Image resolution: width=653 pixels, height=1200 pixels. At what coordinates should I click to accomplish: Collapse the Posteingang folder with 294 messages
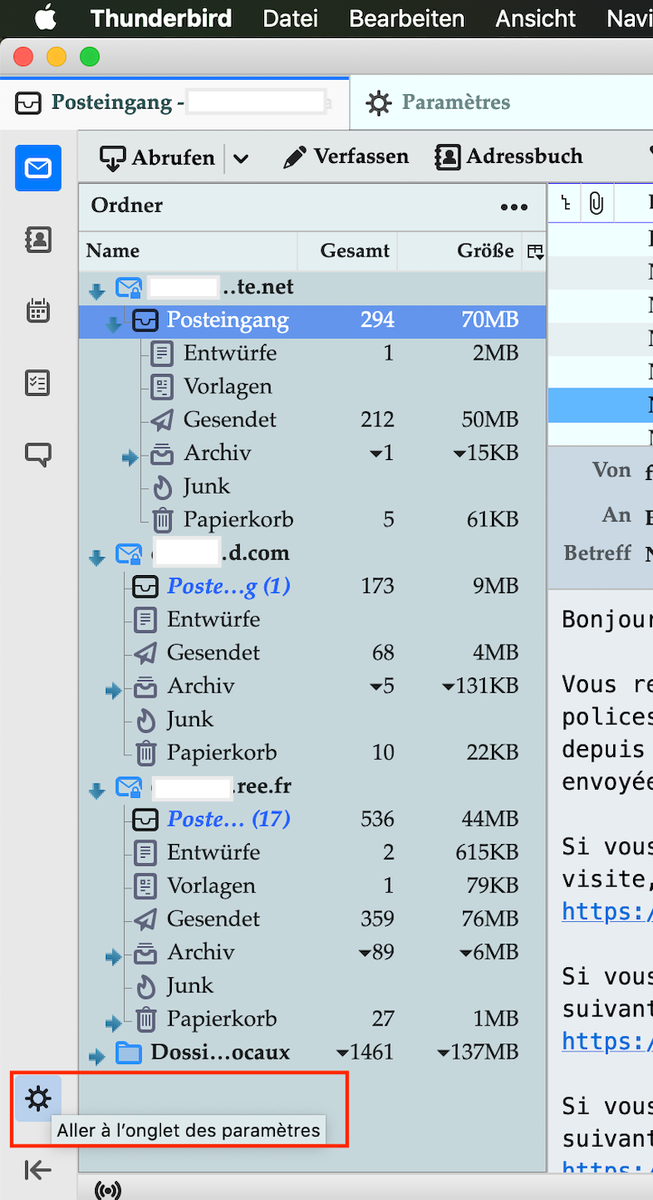pos(113,323)
